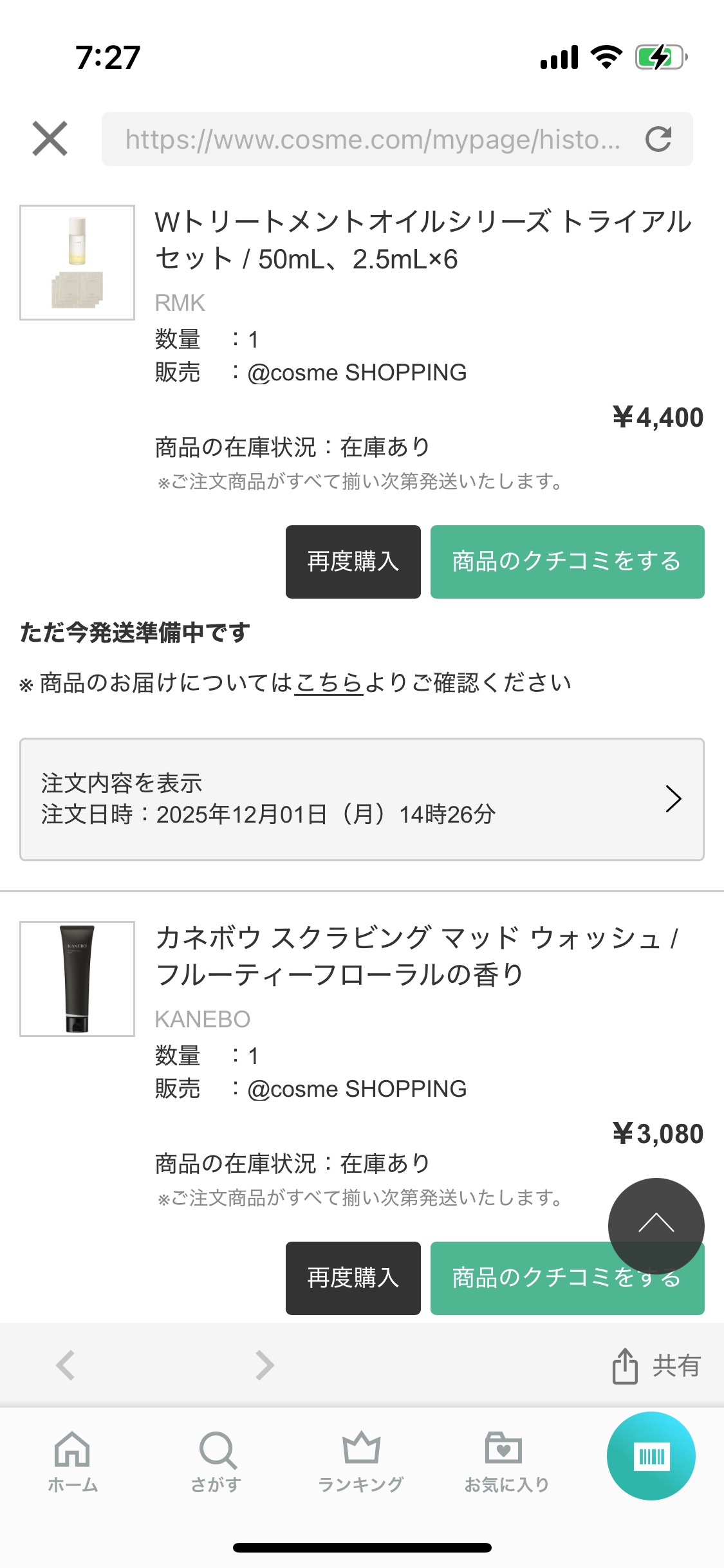Tap the 共有 share icon
The width and height of the screenshot is (724, 1568).
tap(625, 1365)
